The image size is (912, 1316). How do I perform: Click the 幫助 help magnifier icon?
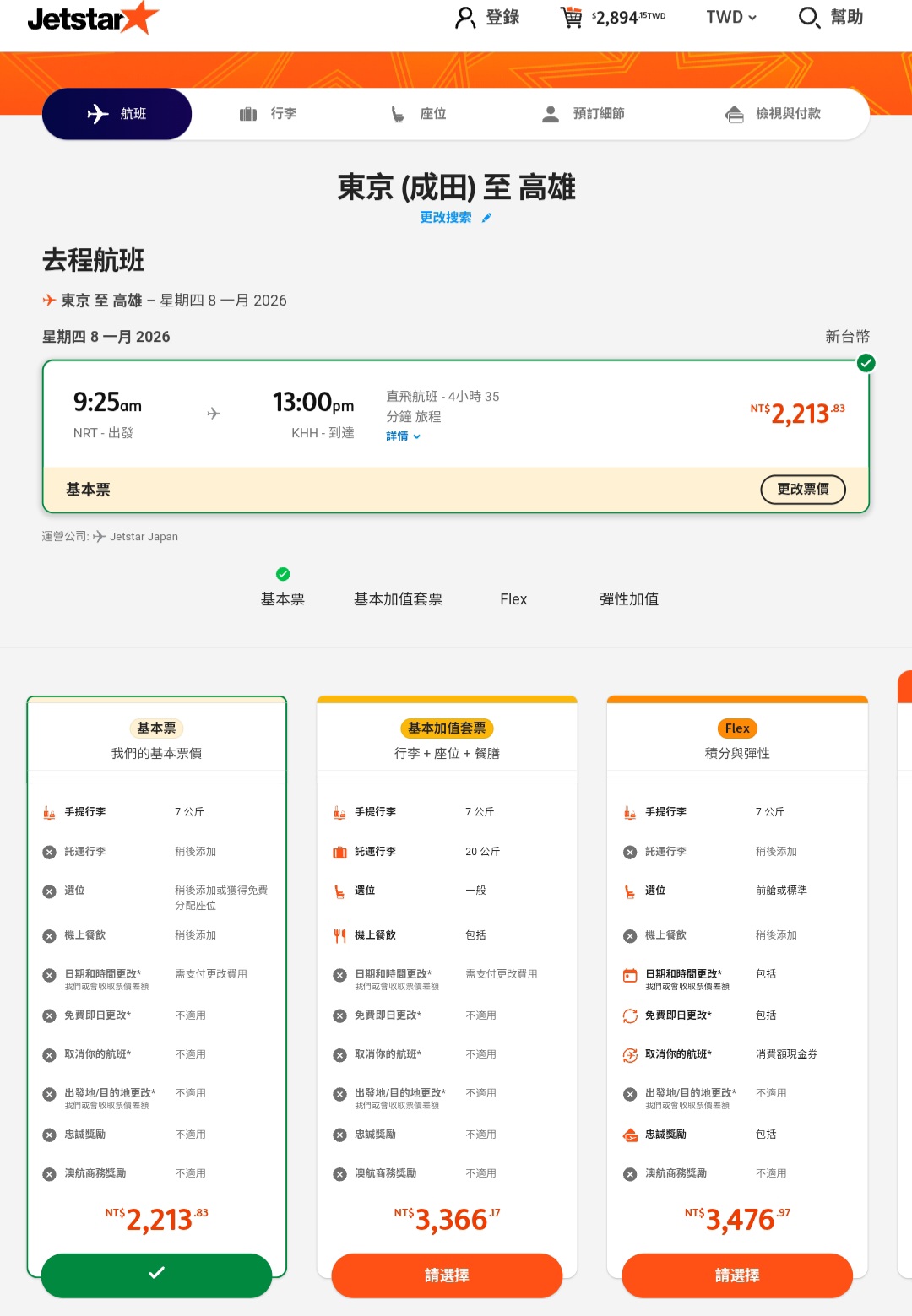[809, 17]
